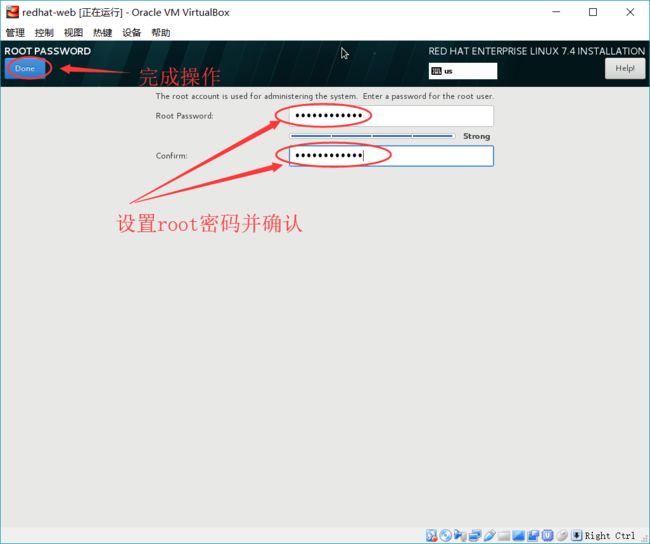Click the USB devices status icon
Image resolution: width=650 pixels, height=544 pixels.
point(490,535)
